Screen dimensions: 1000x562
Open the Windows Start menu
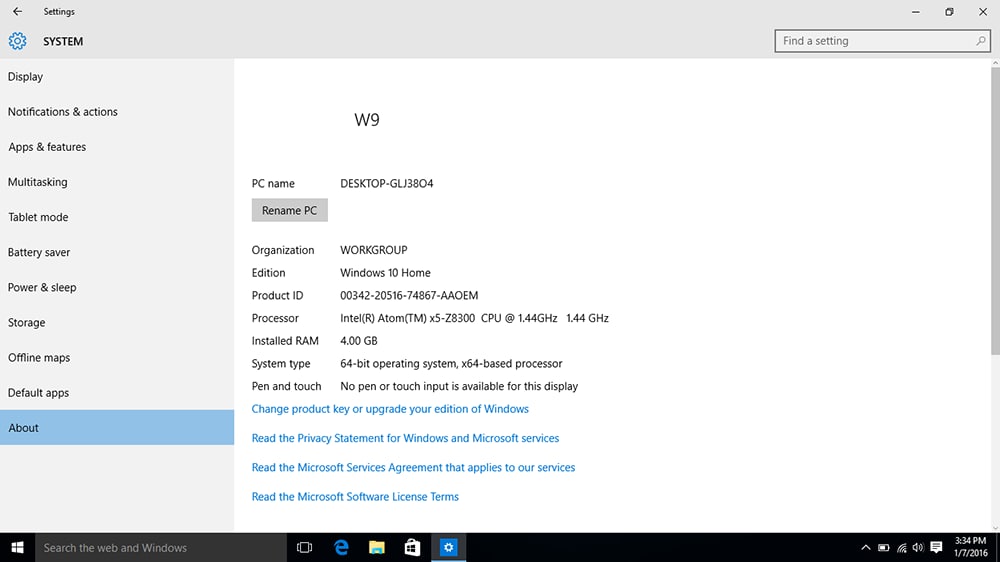[17, 548]
